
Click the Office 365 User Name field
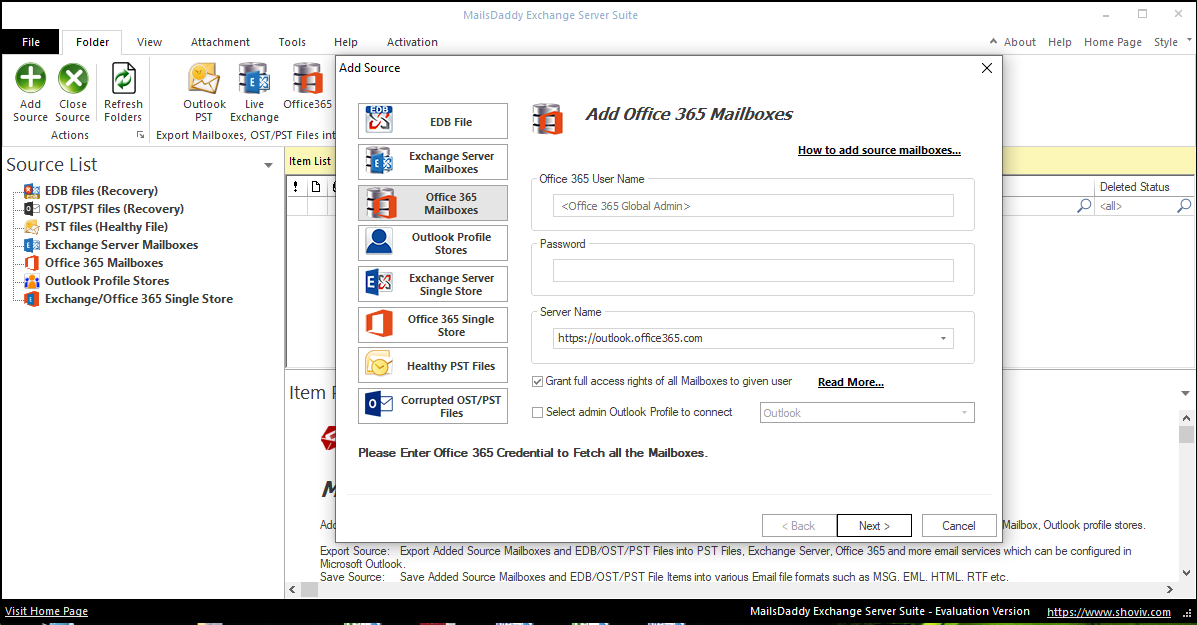tap(753, 206)
